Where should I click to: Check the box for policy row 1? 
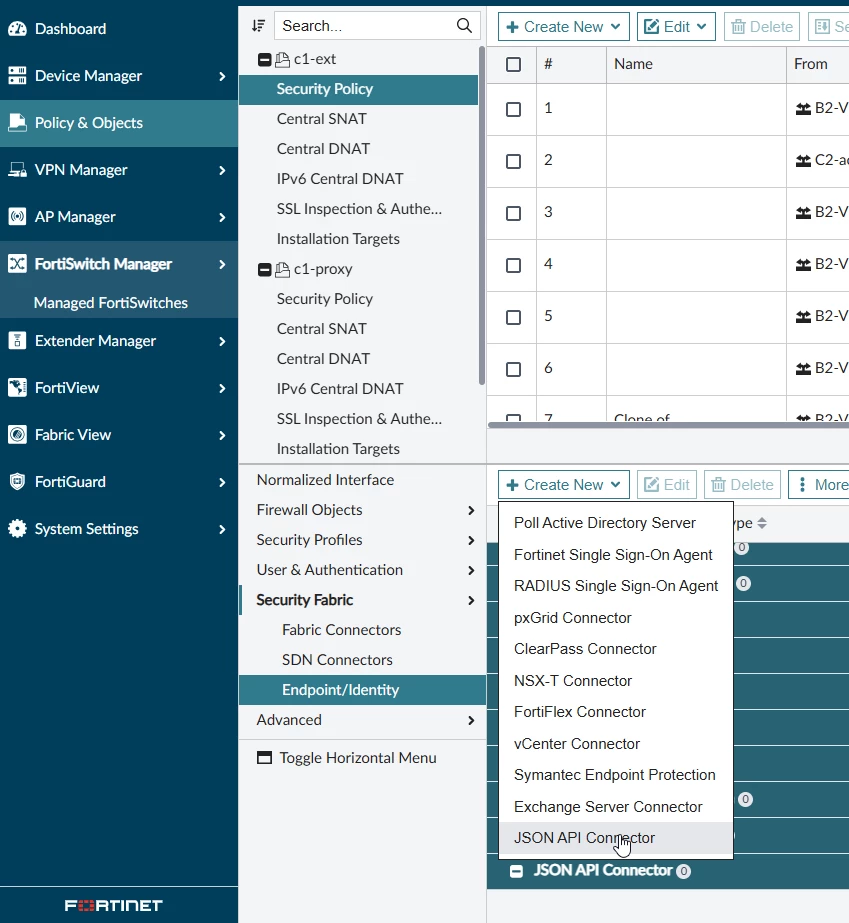pos(513,109)
